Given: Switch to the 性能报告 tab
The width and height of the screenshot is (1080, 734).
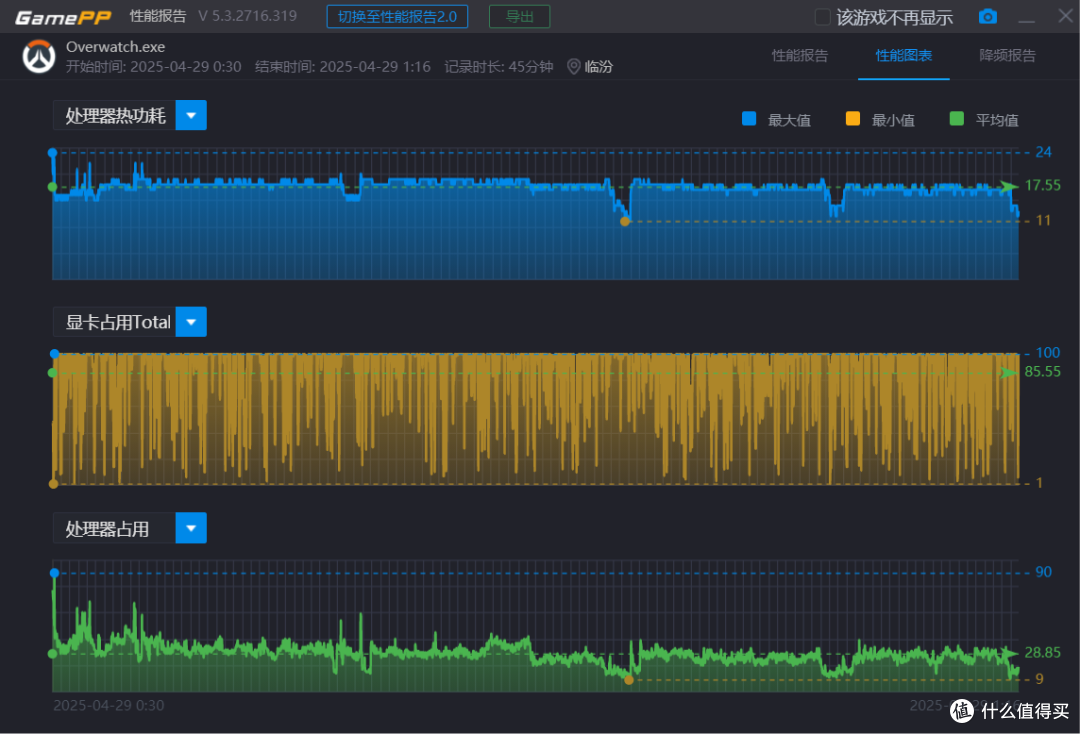Looking at the screenshot, I should click(x=800, y=56).
